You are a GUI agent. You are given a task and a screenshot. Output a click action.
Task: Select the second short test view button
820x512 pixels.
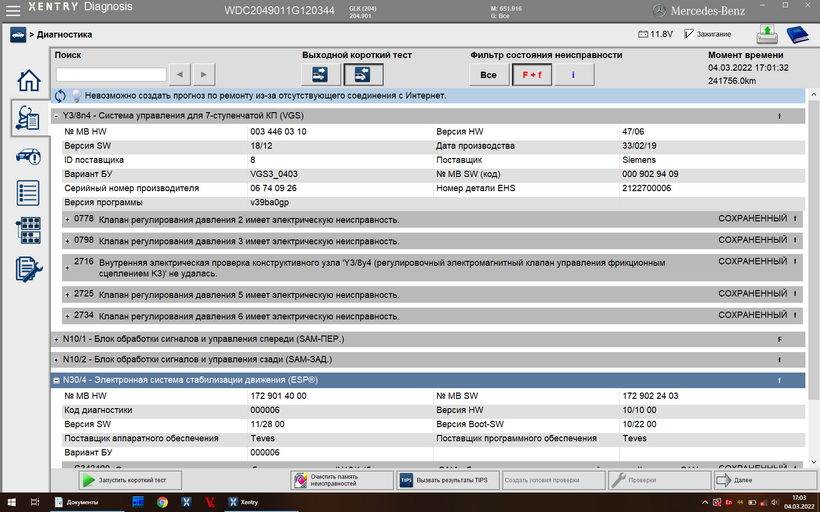(363, 74)
